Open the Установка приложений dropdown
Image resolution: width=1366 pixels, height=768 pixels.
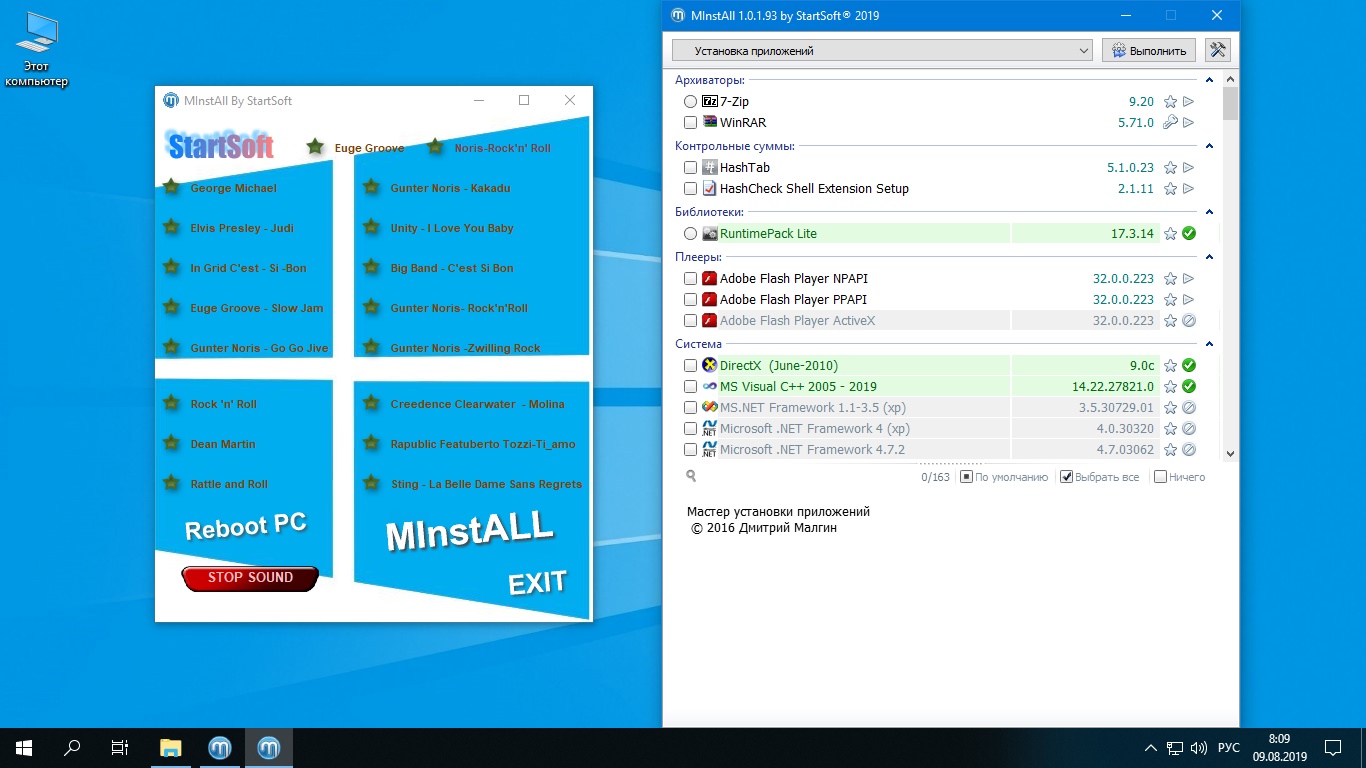pyautogui.click(x=882, y=51)
